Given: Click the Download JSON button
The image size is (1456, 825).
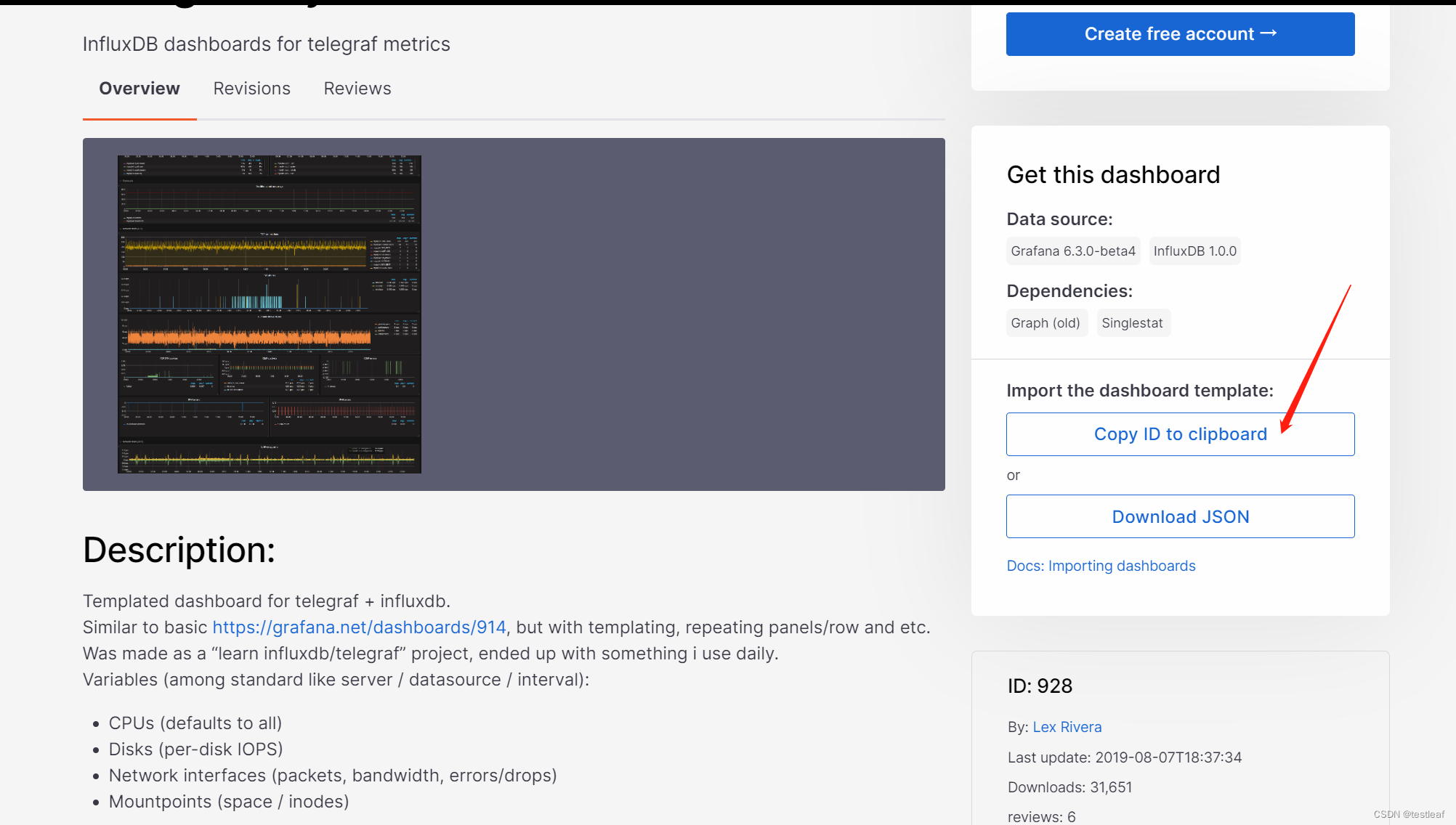Looking at the screenshot, I should pos(1180,516).
